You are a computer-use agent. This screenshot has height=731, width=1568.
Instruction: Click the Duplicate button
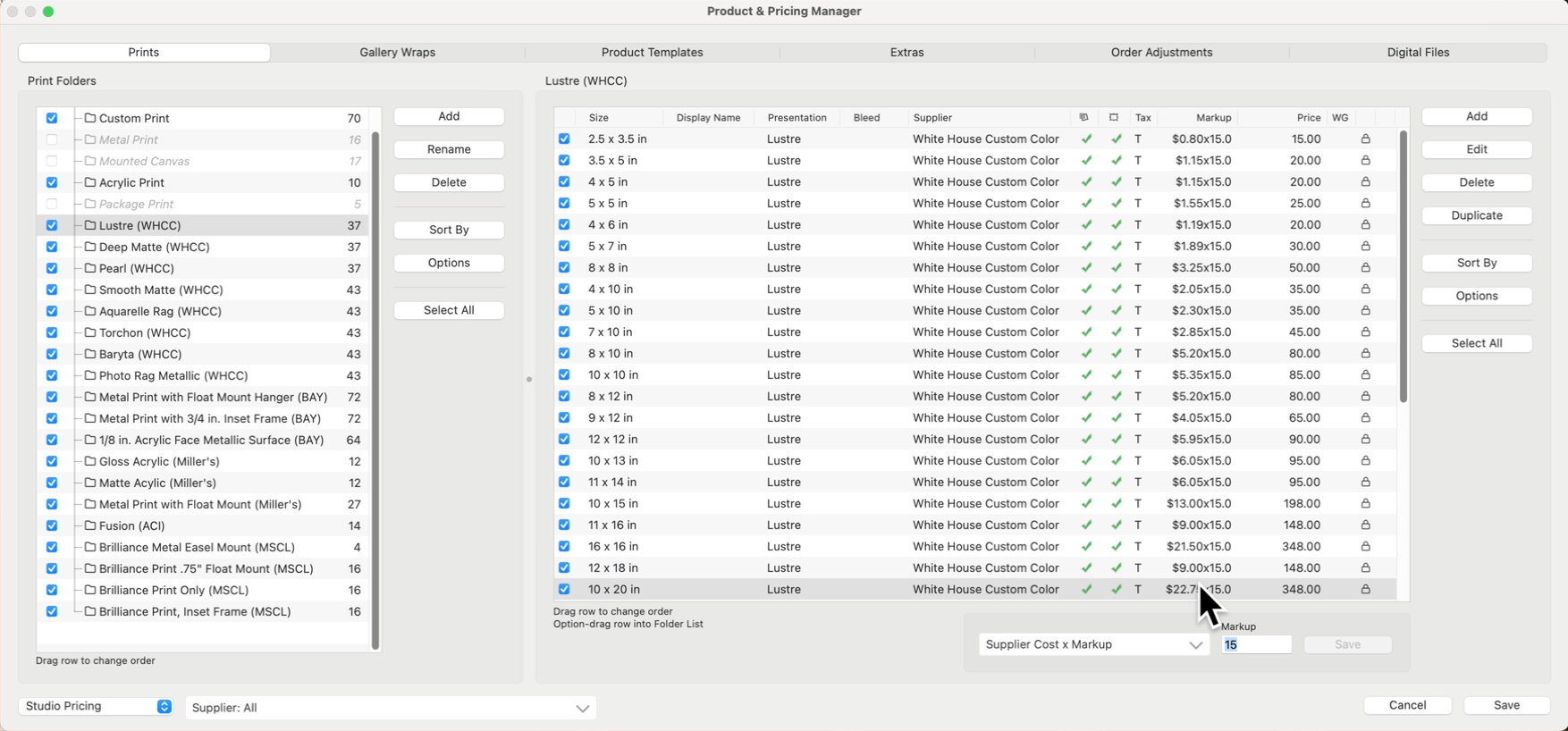(x=1476, y=215)
